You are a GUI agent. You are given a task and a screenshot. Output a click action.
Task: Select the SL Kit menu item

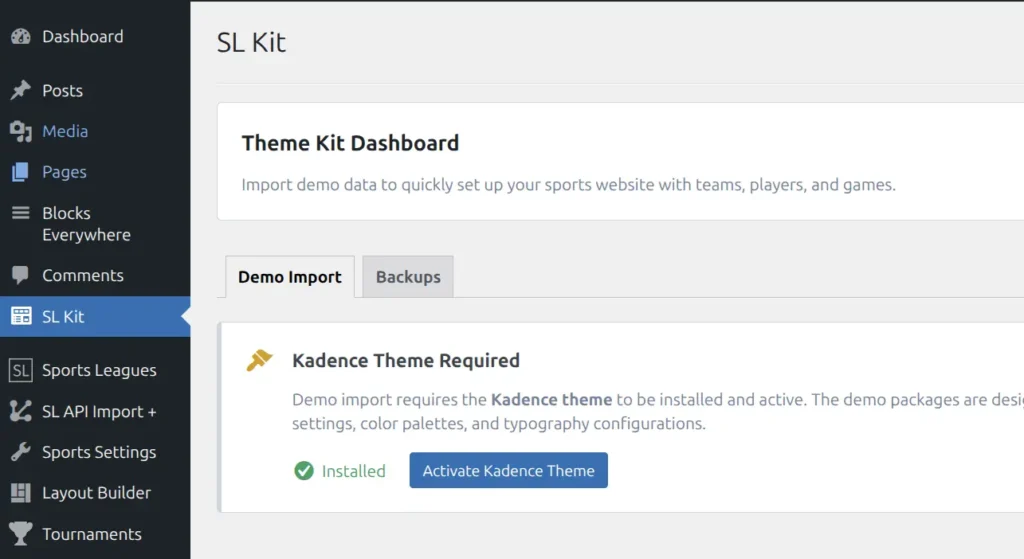[95, 317]
